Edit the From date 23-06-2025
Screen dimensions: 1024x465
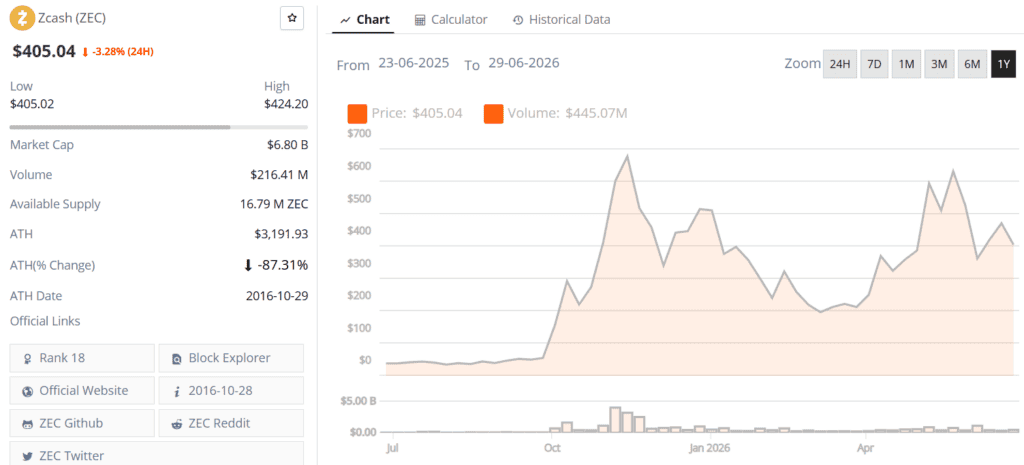click(x=413, y=63)
